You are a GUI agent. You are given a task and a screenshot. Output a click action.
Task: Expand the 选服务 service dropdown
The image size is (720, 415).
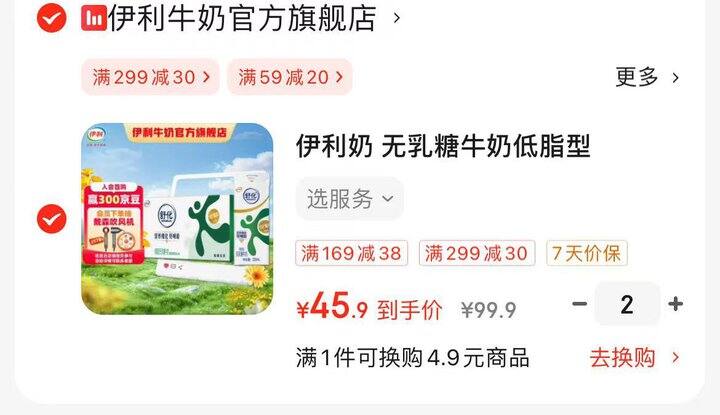[350, 199]
